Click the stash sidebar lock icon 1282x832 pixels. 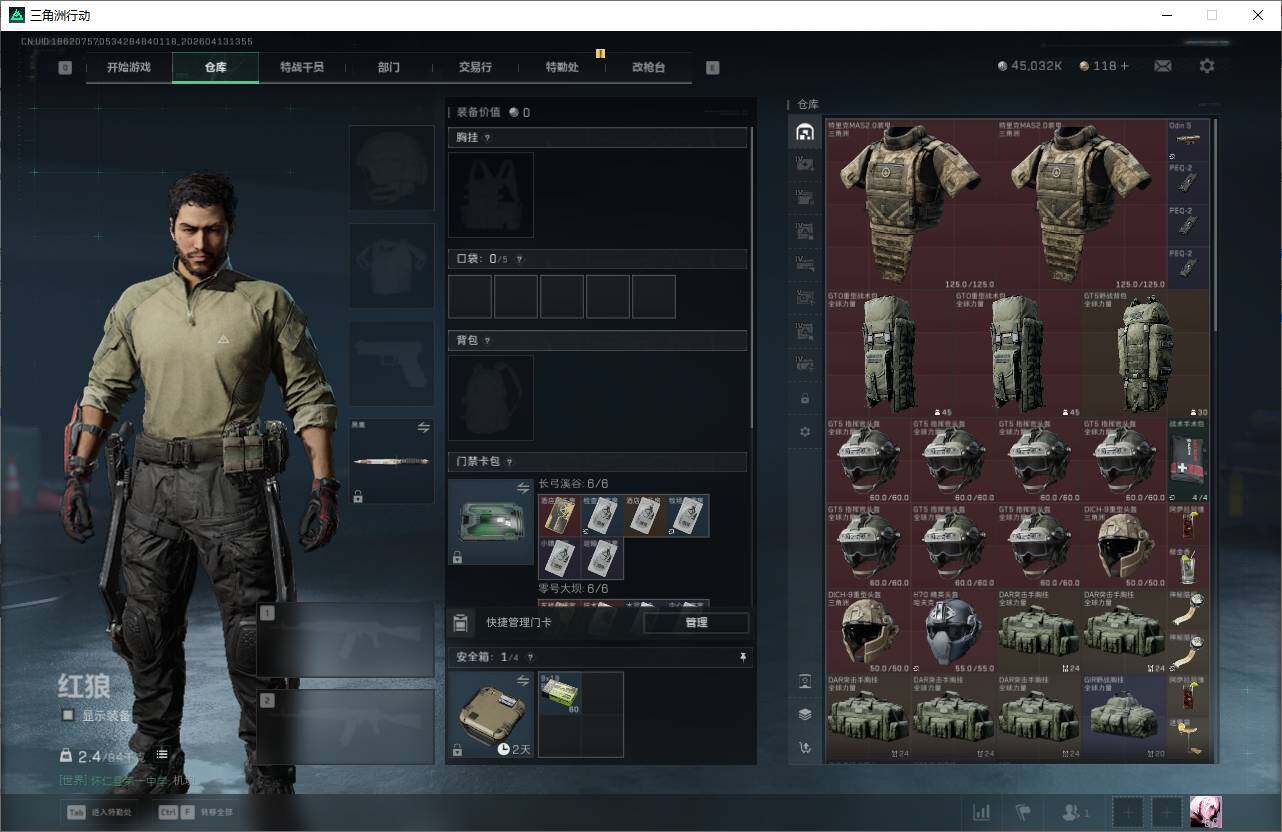(x=805, y=399)
